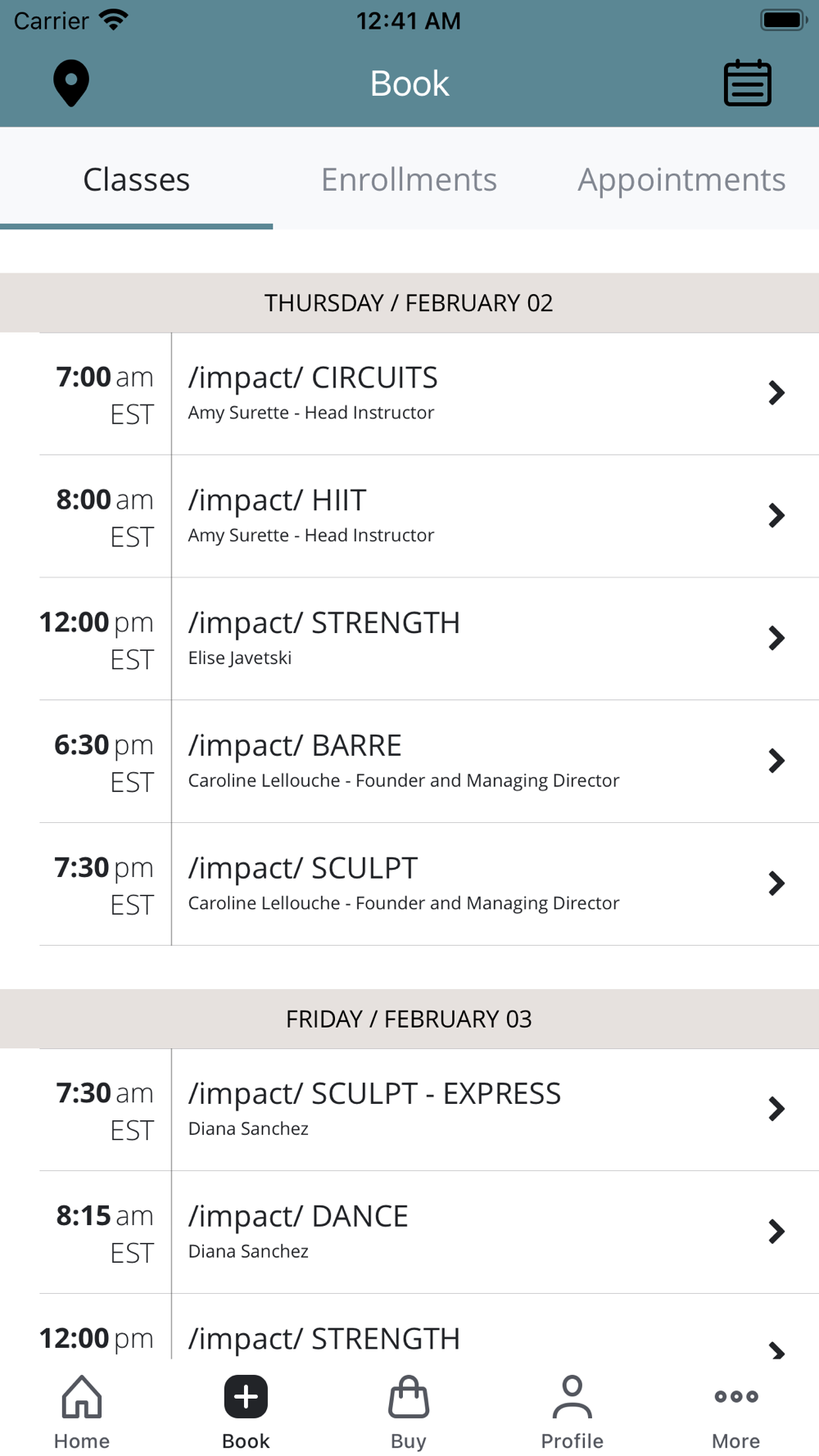Switch to the Enrollments tab
Screen dimensions: 819x1456
(409, 179)
